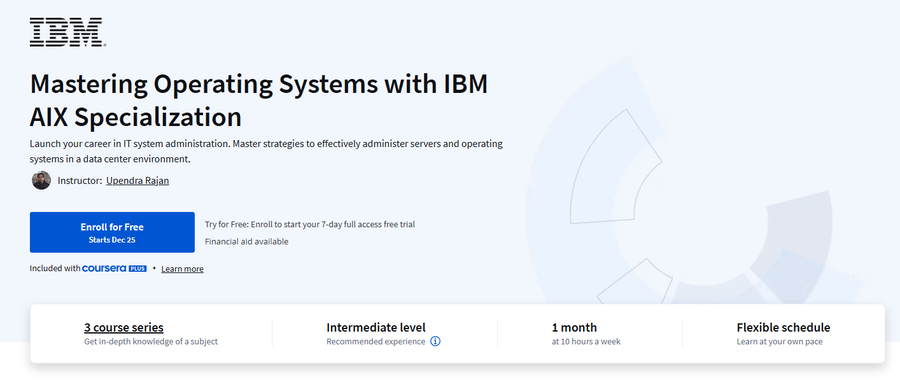Click the Enroll for Free button

click(x=112, y=232)
